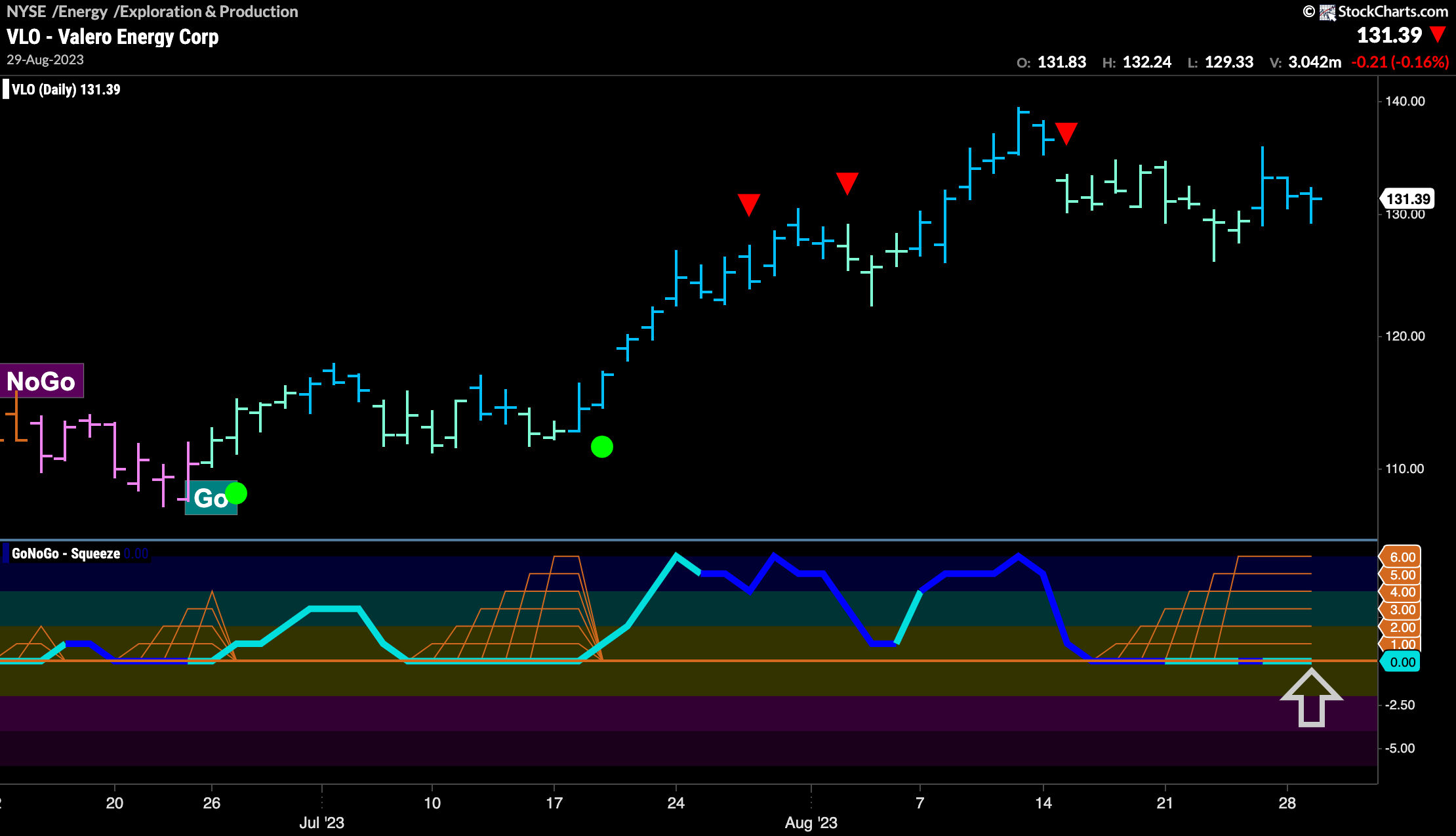The width and height of the screenshot is (1456, 836).
Task: Click the 29-Aug-2023 date text
Action: pyautogui.click(x=45, y=60)
